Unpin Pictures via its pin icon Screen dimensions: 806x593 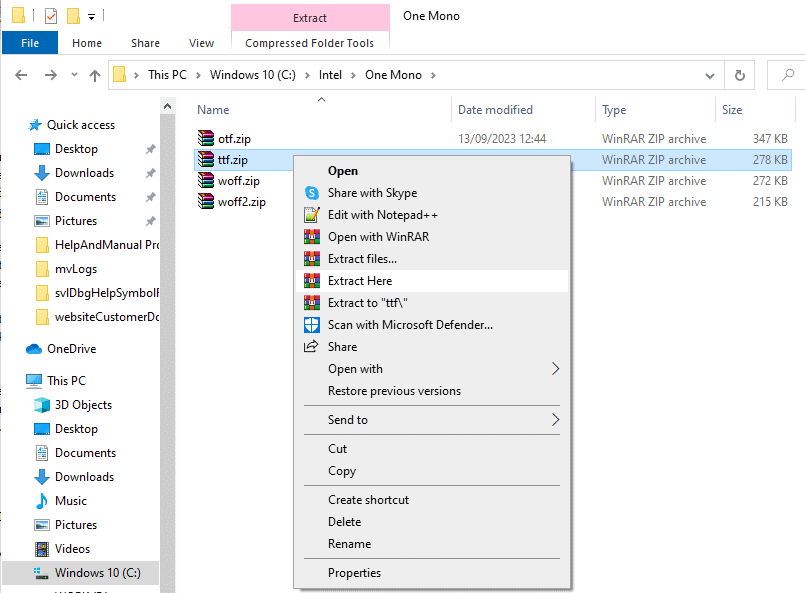150,221
